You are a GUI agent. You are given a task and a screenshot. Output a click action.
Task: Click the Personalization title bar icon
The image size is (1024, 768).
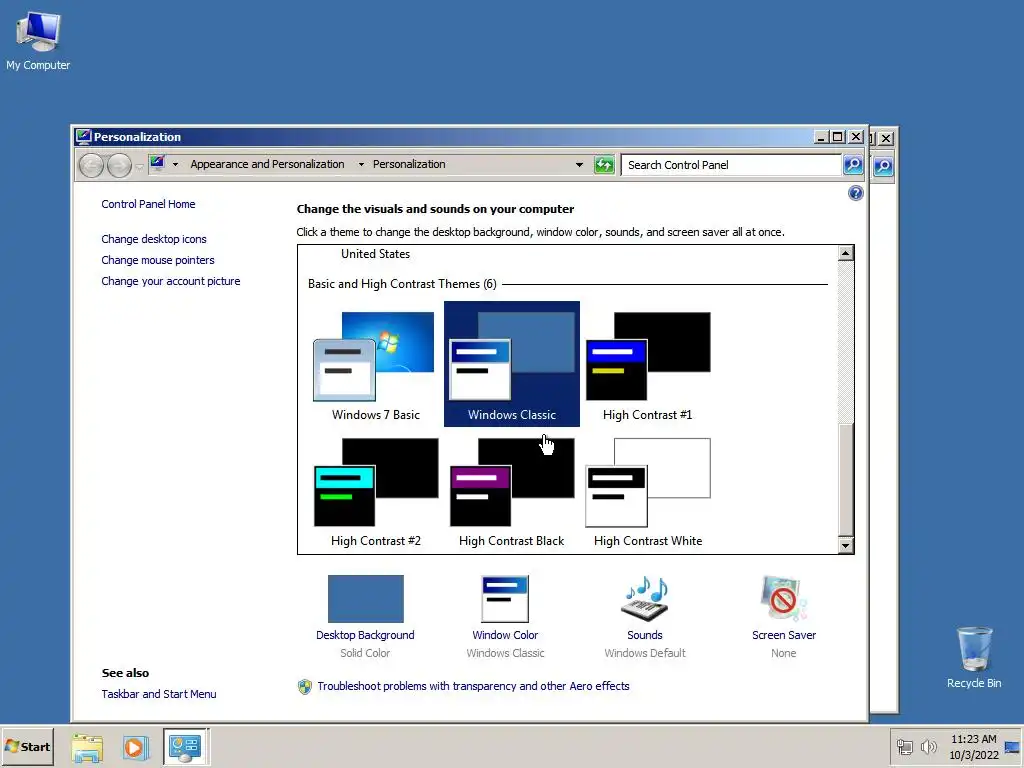83,136
